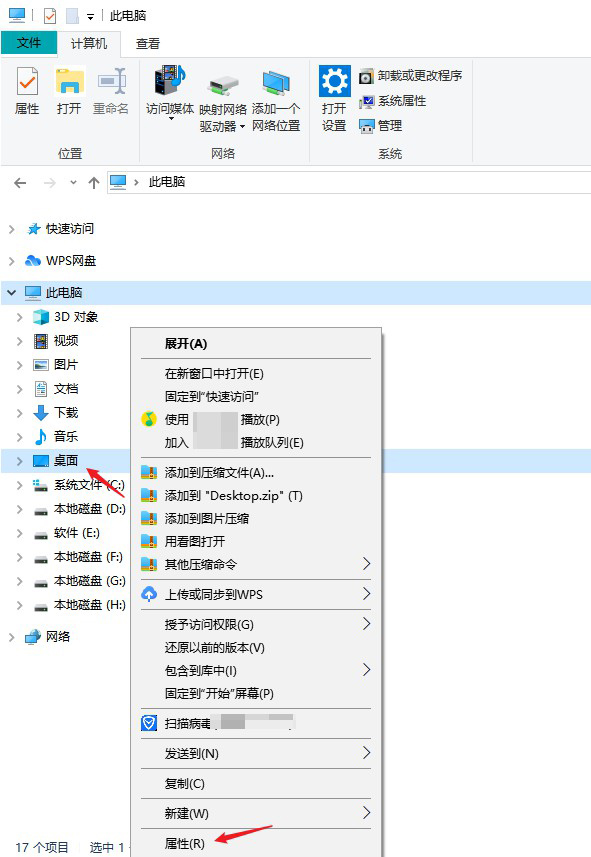Select Videos (视频) folder
This screenshot has width=591, height=857.
pos(56,341)
